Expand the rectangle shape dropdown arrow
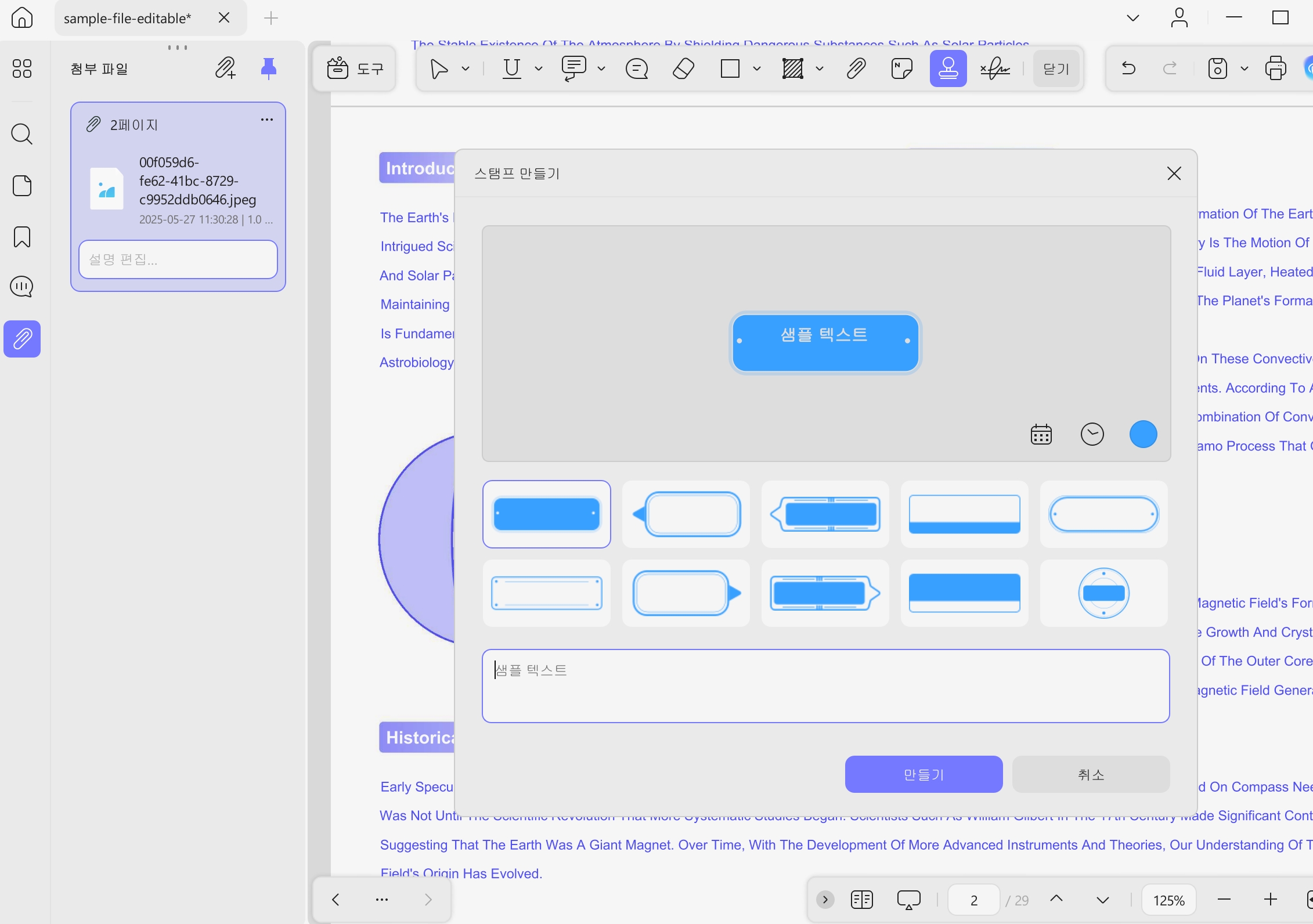This screenshot has width=1313, height=924. click(x=757, y=68)
